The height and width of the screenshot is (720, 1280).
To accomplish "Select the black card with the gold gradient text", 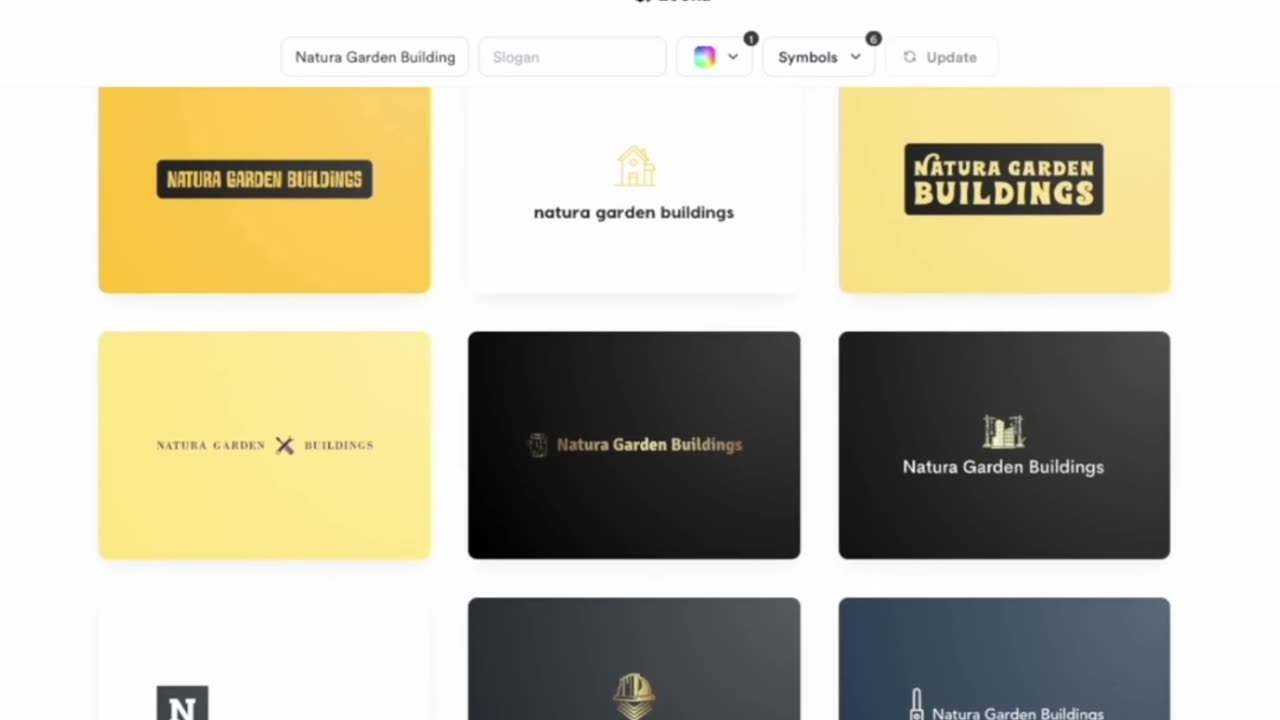I will coord(634,445).
